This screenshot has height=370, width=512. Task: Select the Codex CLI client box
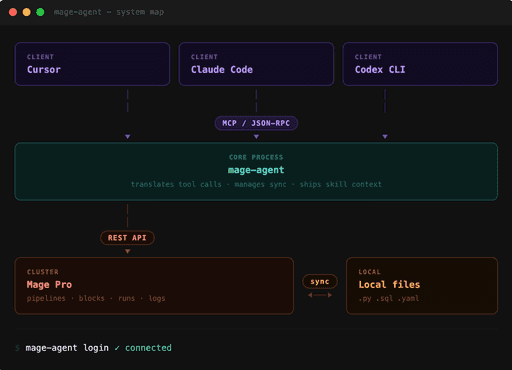coord(420,64)
